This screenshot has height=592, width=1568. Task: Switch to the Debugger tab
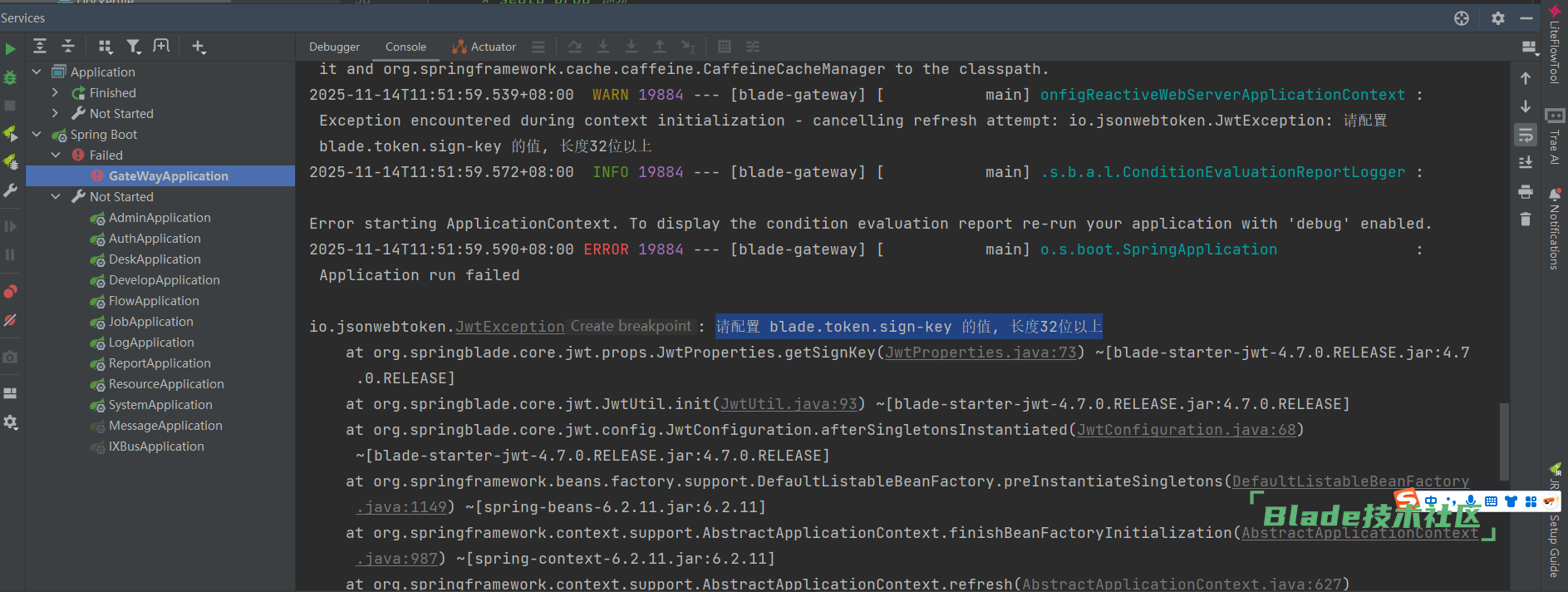coord(334,47)
